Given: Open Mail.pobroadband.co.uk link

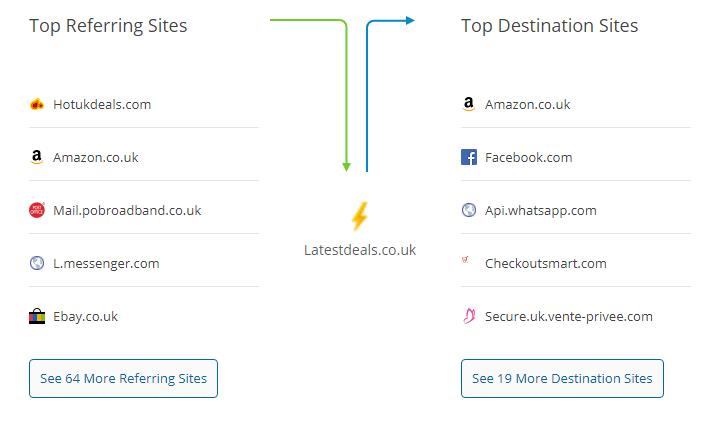Looking at the screenshot, I should 127,210.
